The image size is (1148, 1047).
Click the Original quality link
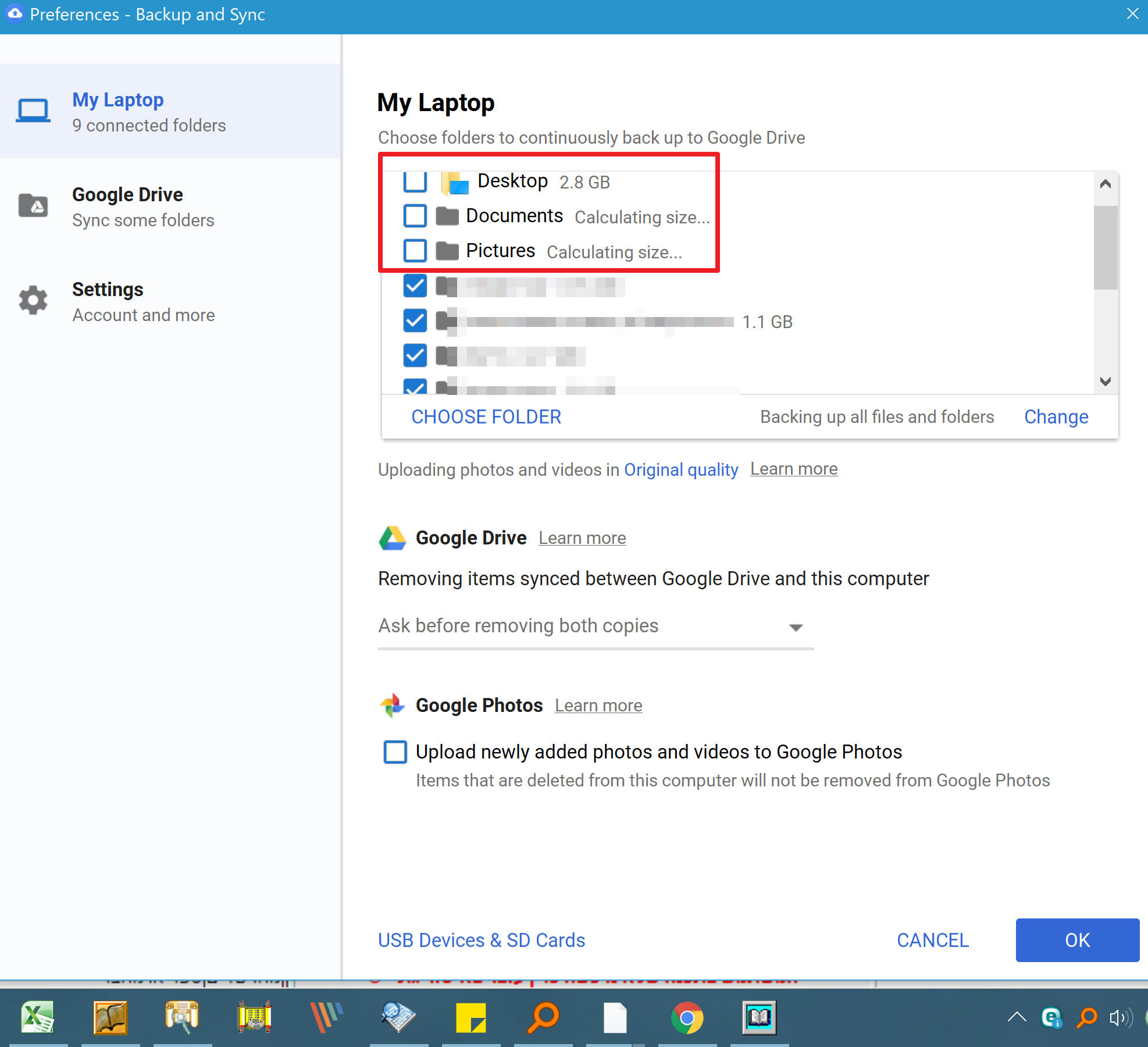pos(681,469)
